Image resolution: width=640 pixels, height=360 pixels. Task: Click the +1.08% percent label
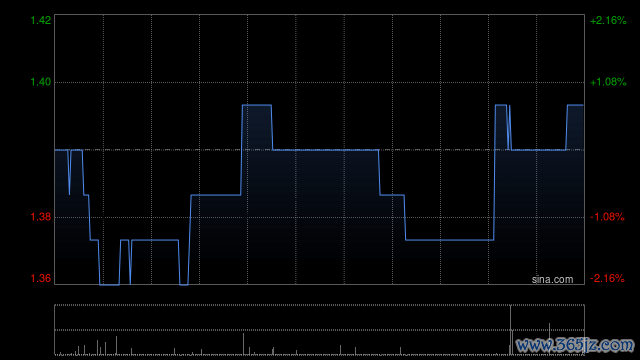pos(608,82)
